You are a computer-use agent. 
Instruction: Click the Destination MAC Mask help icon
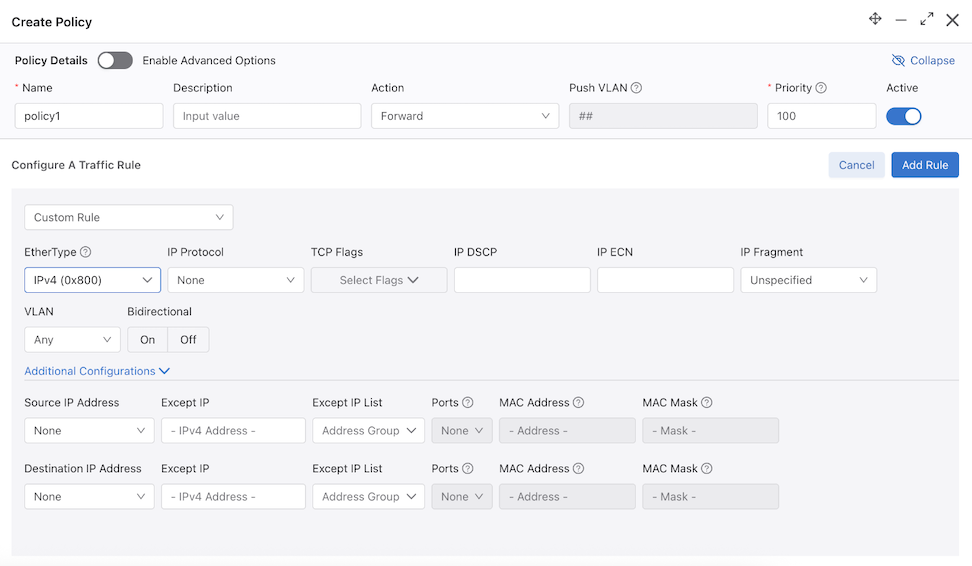coord(707,469)
